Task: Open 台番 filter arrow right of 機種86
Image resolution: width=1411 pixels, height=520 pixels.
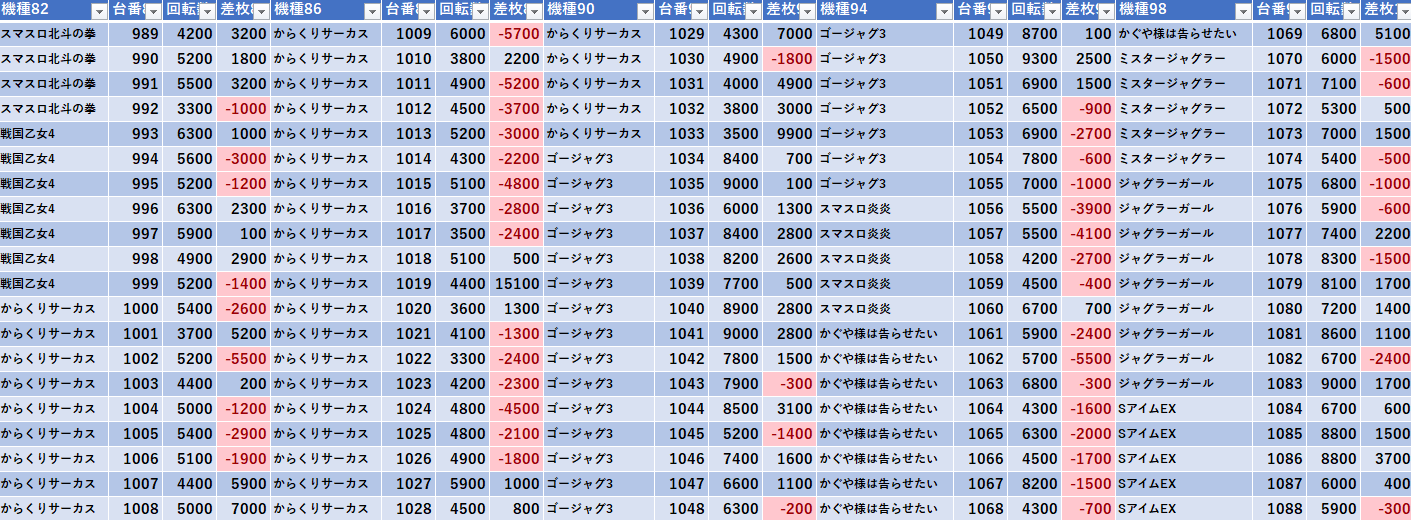Action: [424, 11]
